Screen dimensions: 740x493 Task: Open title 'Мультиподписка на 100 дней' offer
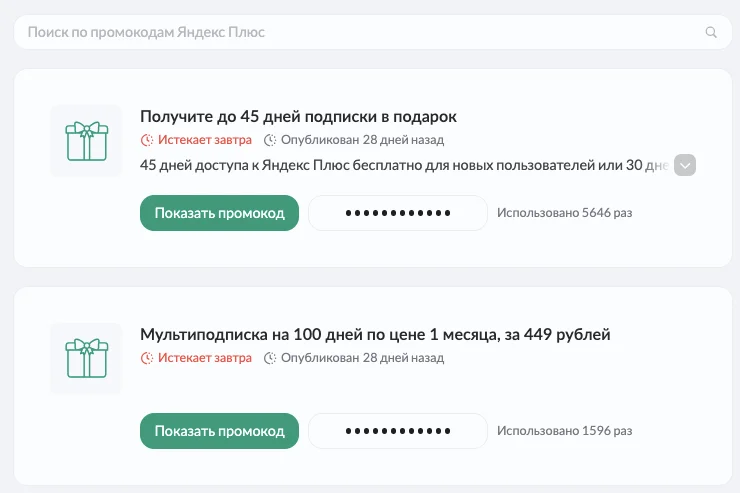[x=375, y=334]
